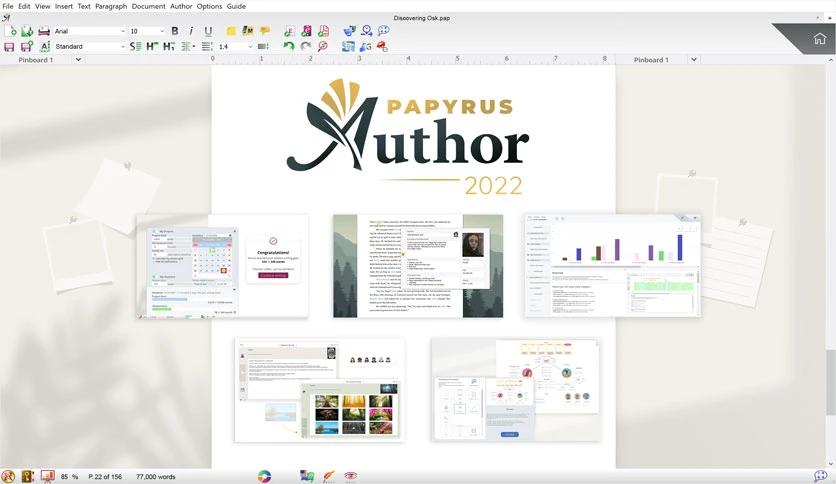Click the New document icon

click(10, 31)
